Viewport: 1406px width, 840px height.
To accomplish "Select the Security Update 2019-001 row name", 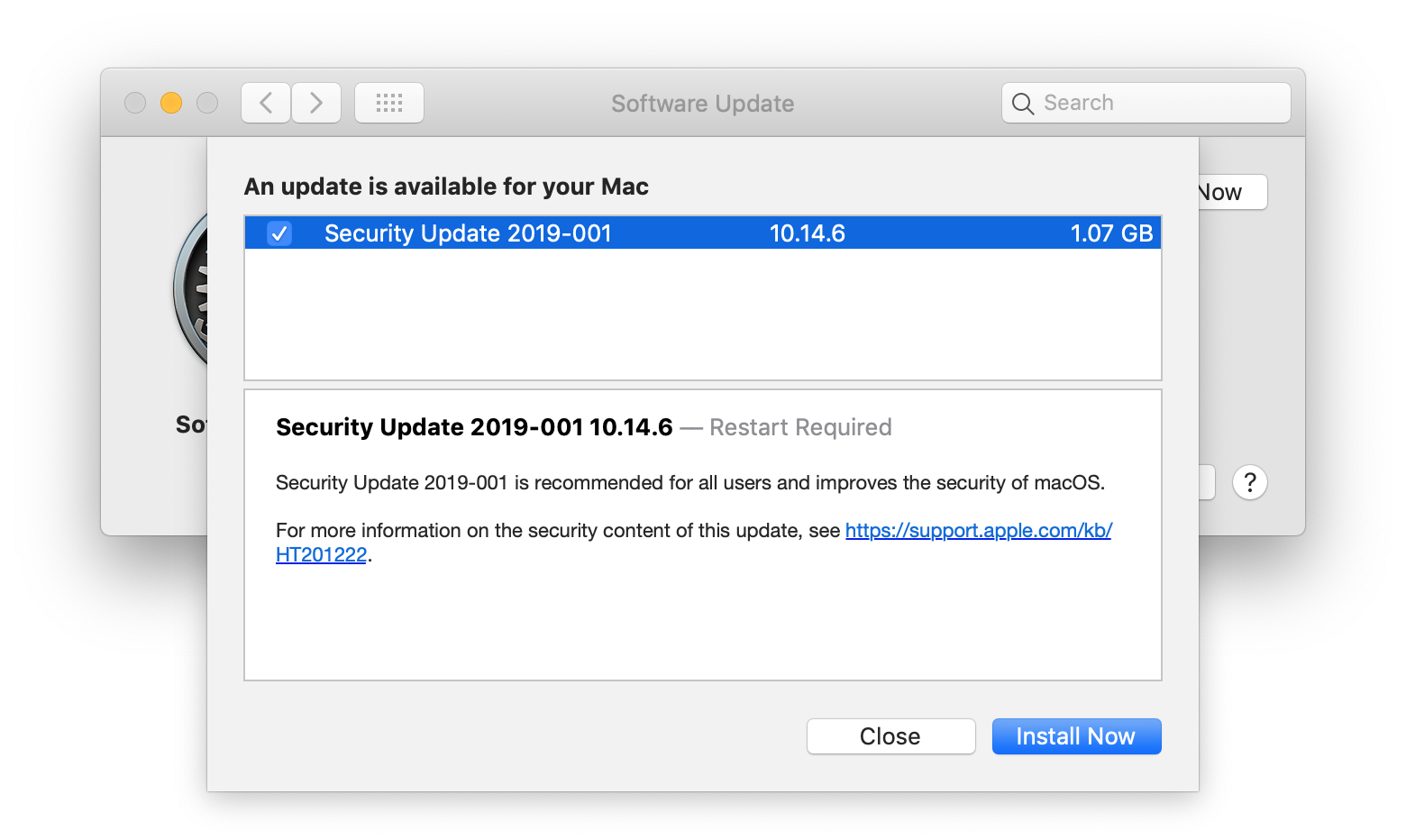I will [468, 233].
